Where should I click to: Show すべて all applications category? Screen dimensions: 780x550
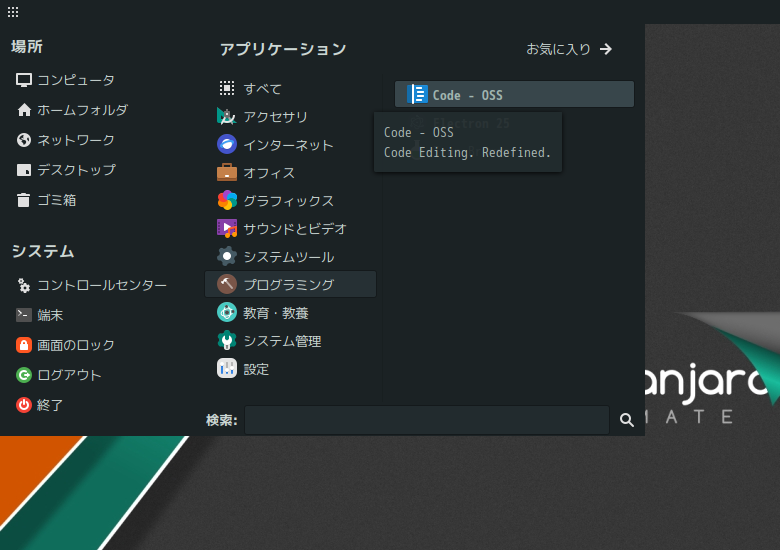pyautogui.click(x=291, y=89)
